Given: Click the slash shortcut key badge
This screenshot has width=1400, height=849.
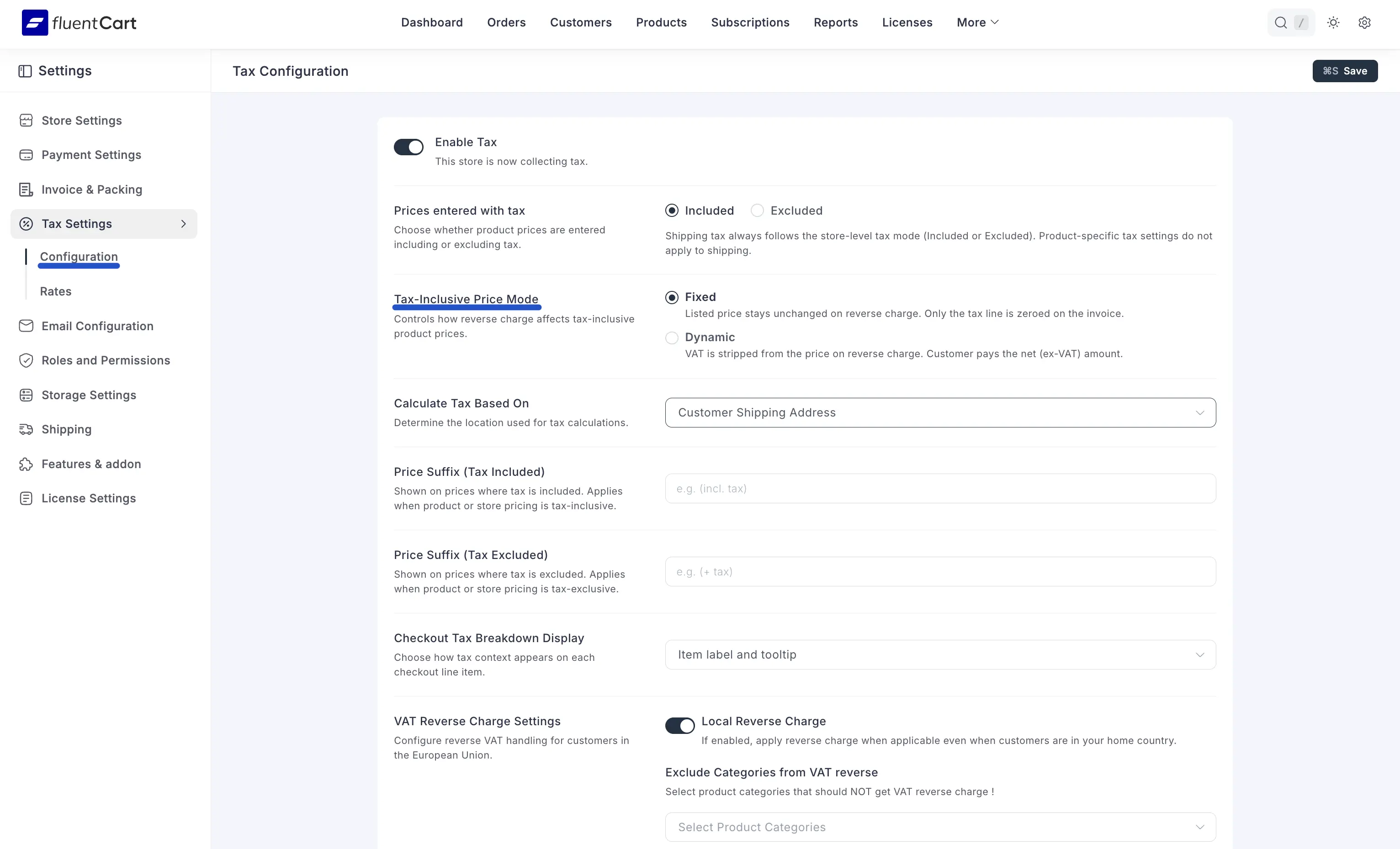Looking at the screenshot, I should [x=1300, y=23].
